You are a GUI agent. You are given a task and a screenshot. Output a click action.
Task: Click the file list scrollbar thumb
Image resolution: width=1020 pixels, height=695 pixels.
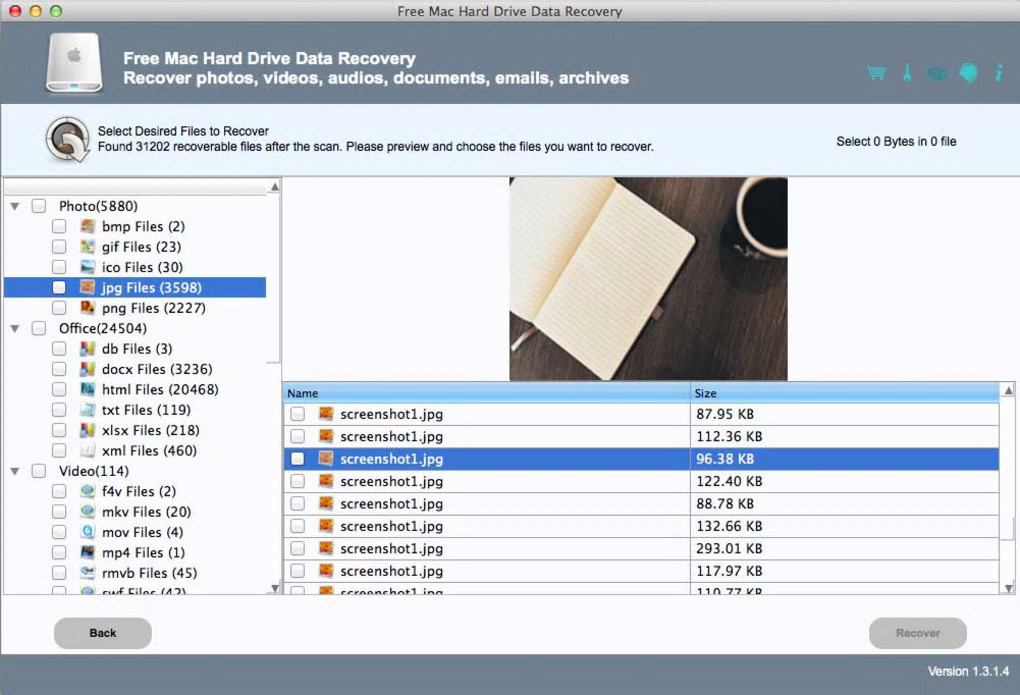(1008, 528)
